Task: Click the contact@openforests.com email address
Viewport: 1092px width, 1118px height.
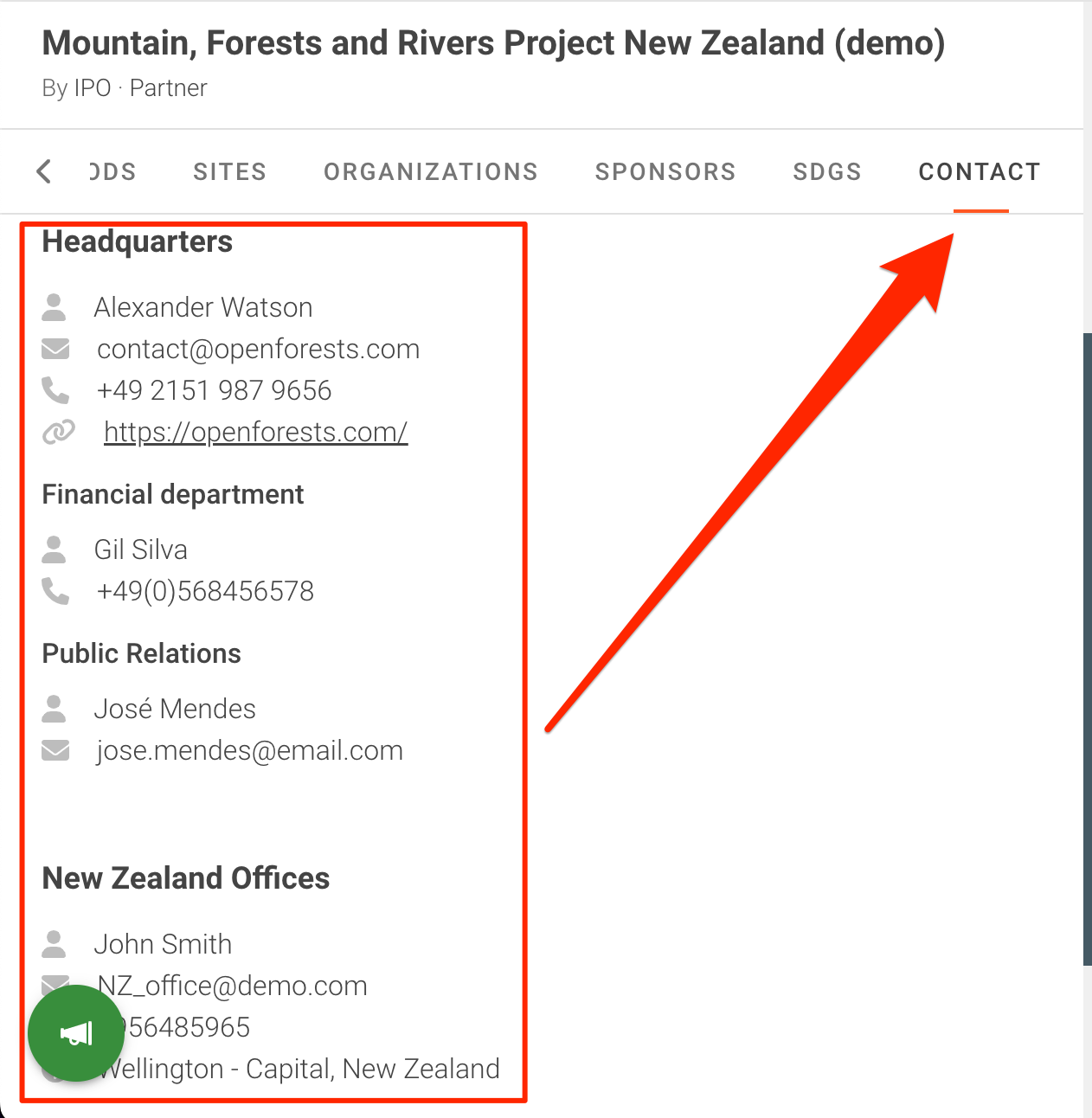Action: click(x=258, y=349)
